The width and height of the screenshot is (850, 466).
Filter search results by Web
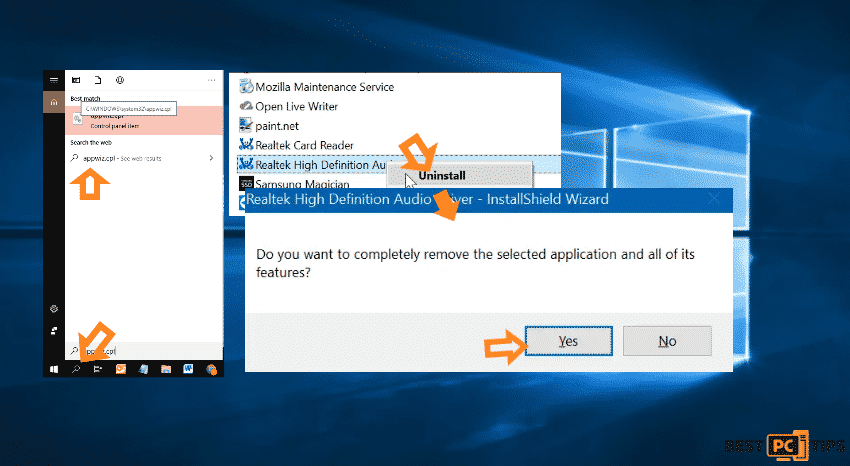pos(120,80)
